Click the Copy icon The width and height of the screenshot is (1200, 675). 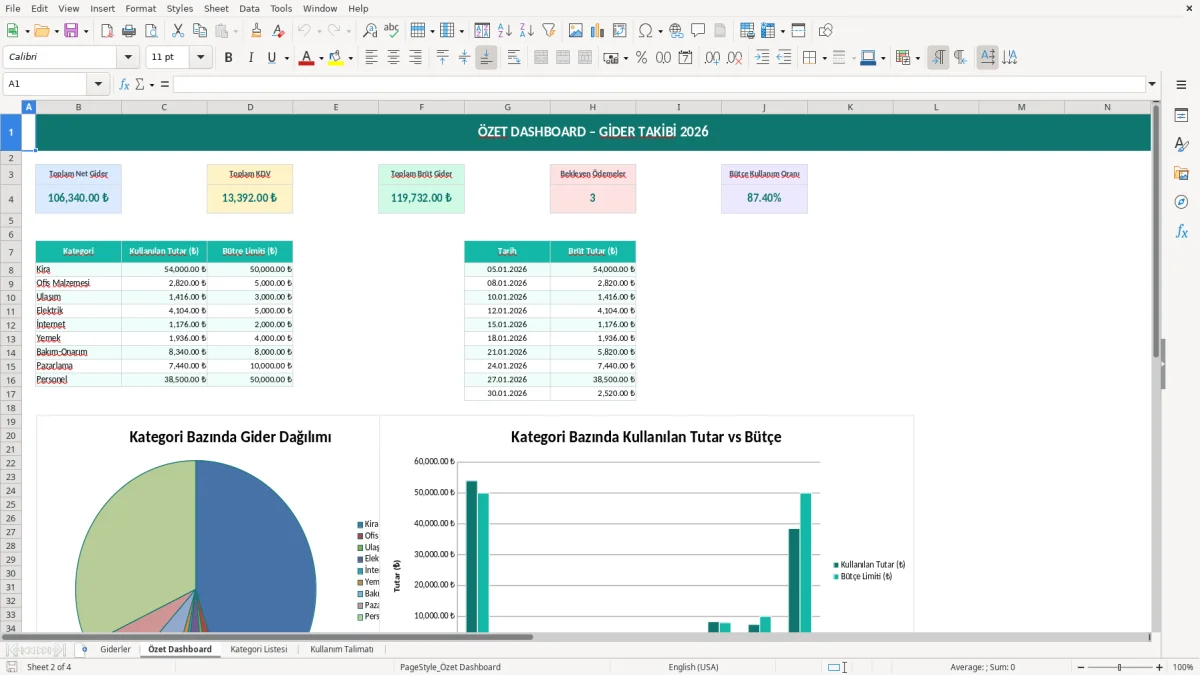tap(199, 31)
